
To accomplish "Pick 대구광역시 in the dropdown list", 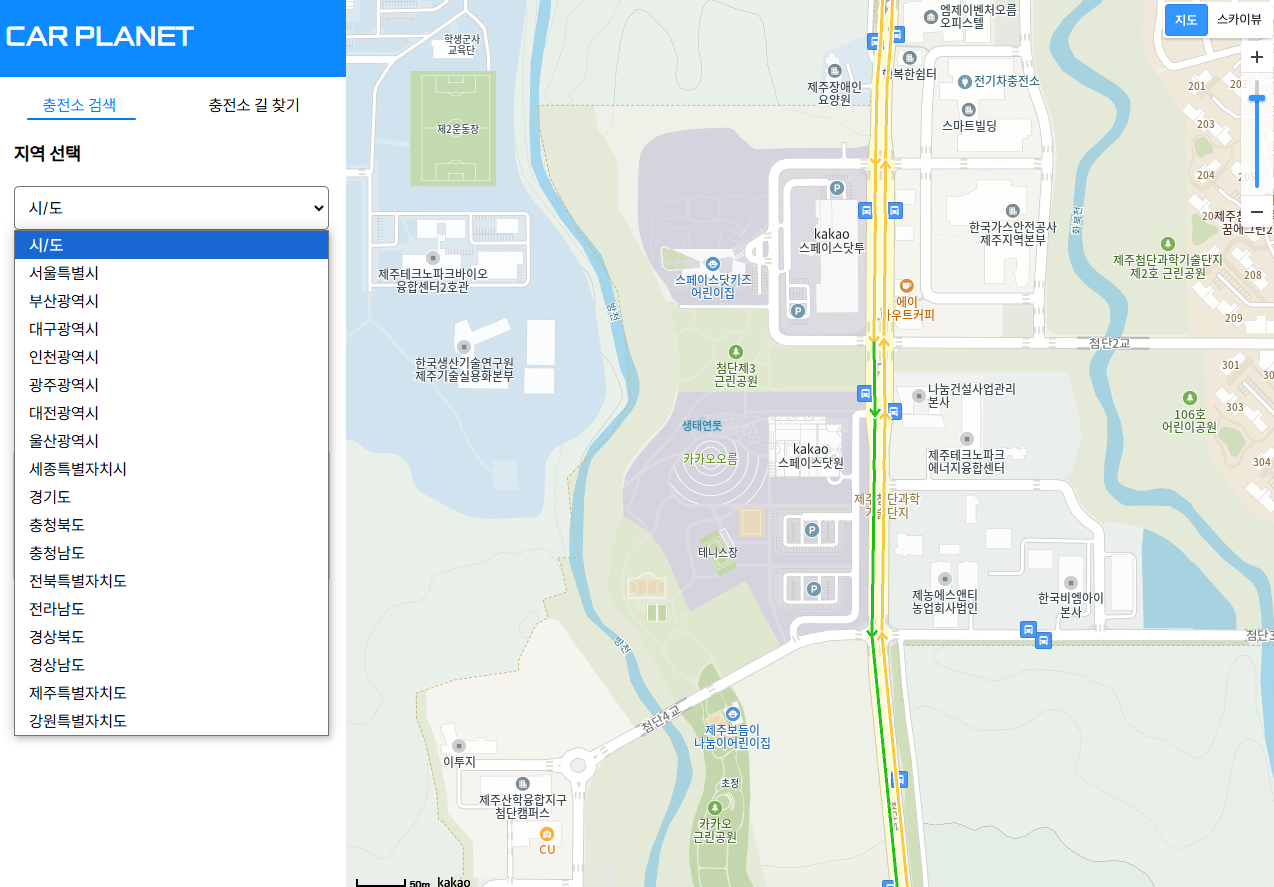I will (171, 329).
